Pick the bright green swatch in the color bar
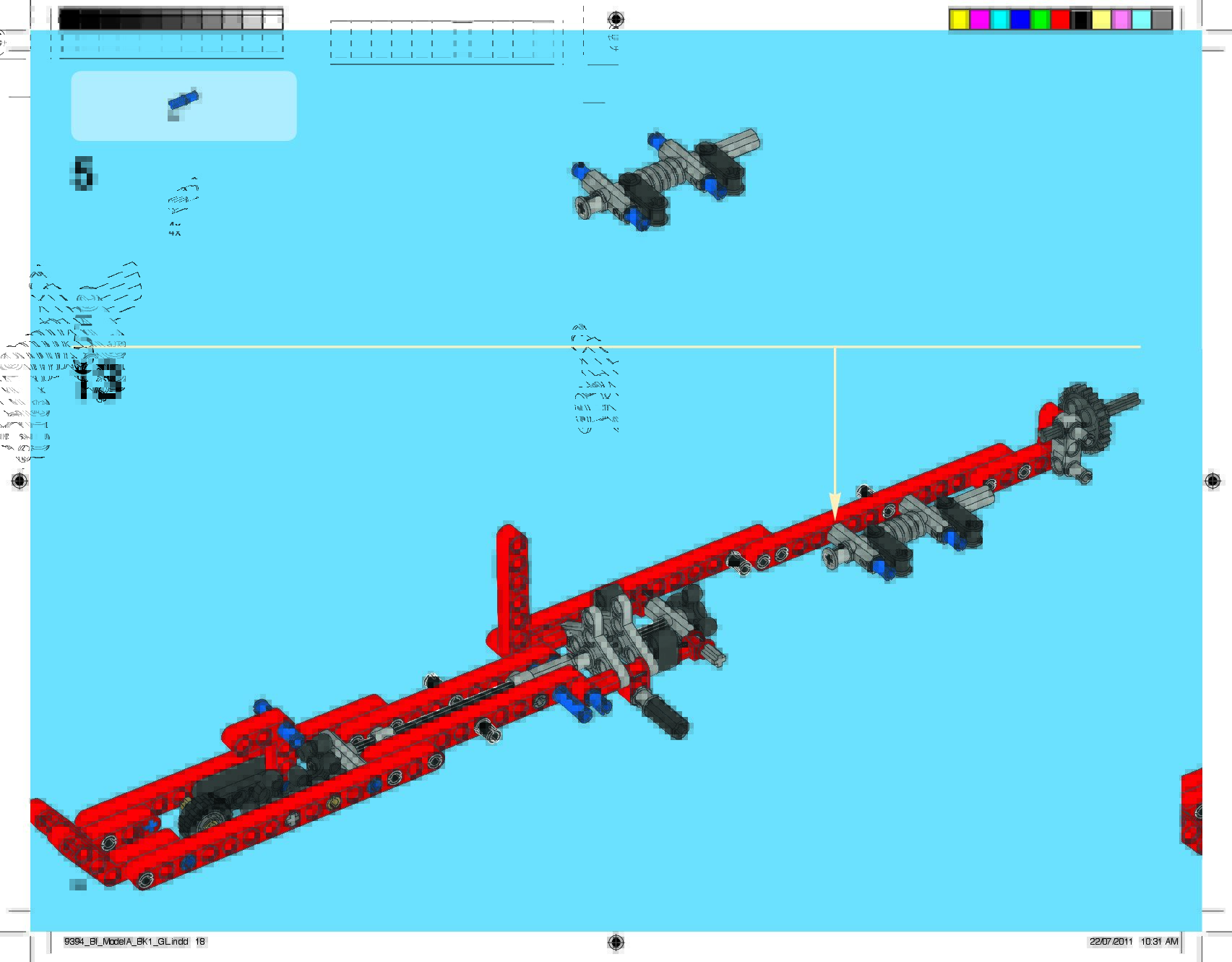The image size is (1232, 962). [1040, 20]
